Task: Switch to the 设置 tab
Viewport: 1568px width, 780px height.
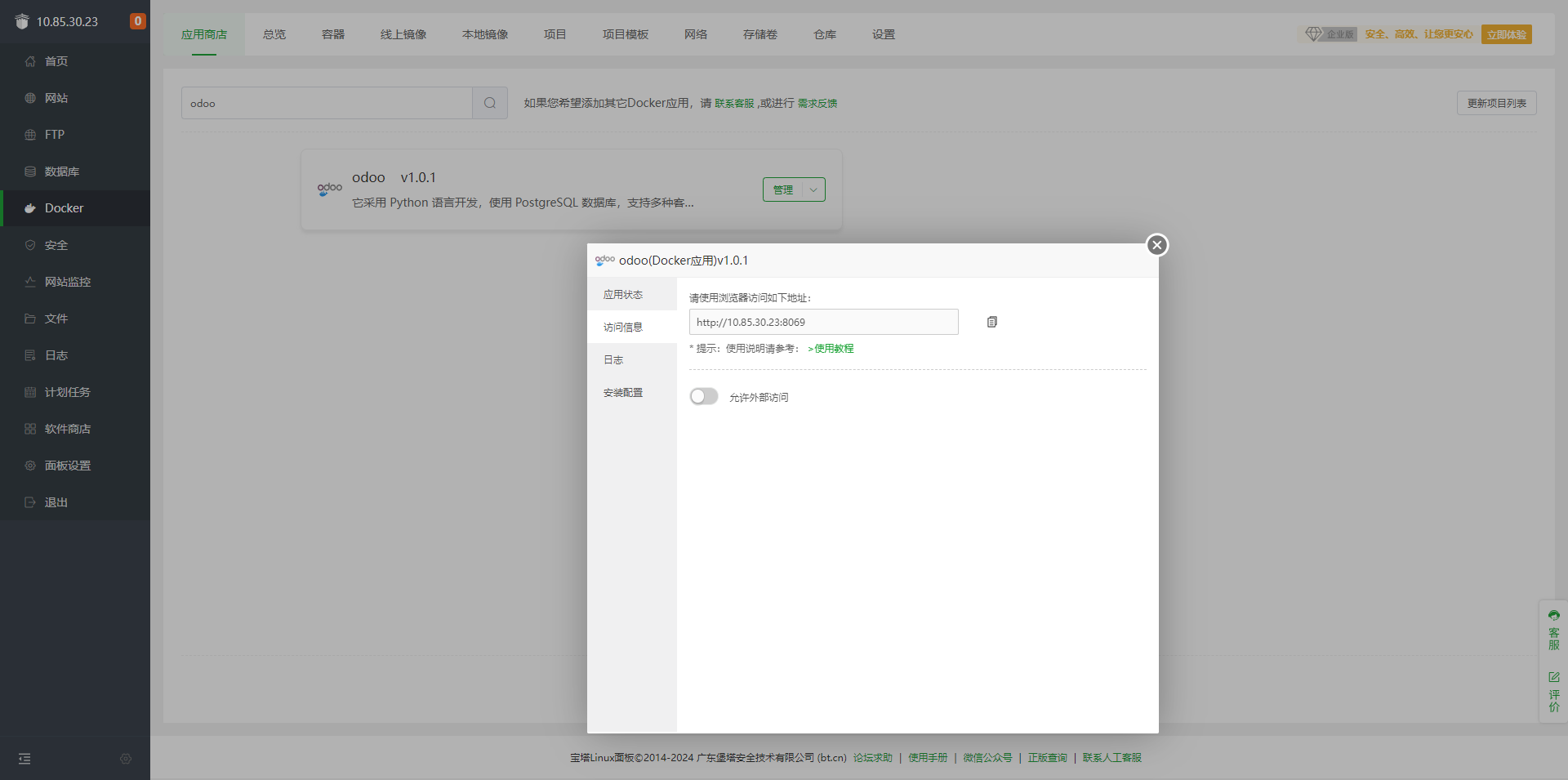Action: point(884,34)
